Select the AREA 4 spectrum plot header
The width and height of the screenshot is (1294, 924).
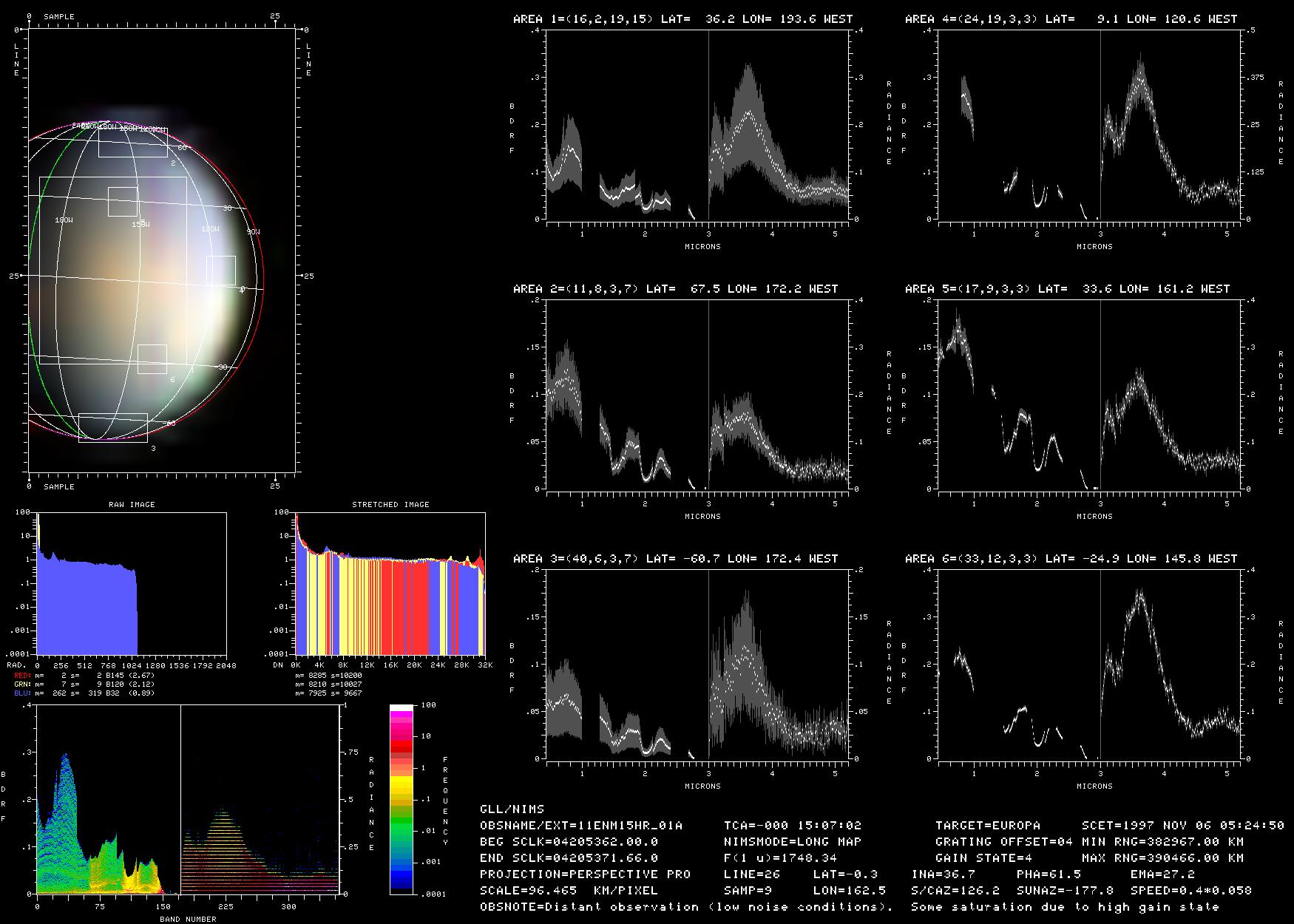[1071, 19]
